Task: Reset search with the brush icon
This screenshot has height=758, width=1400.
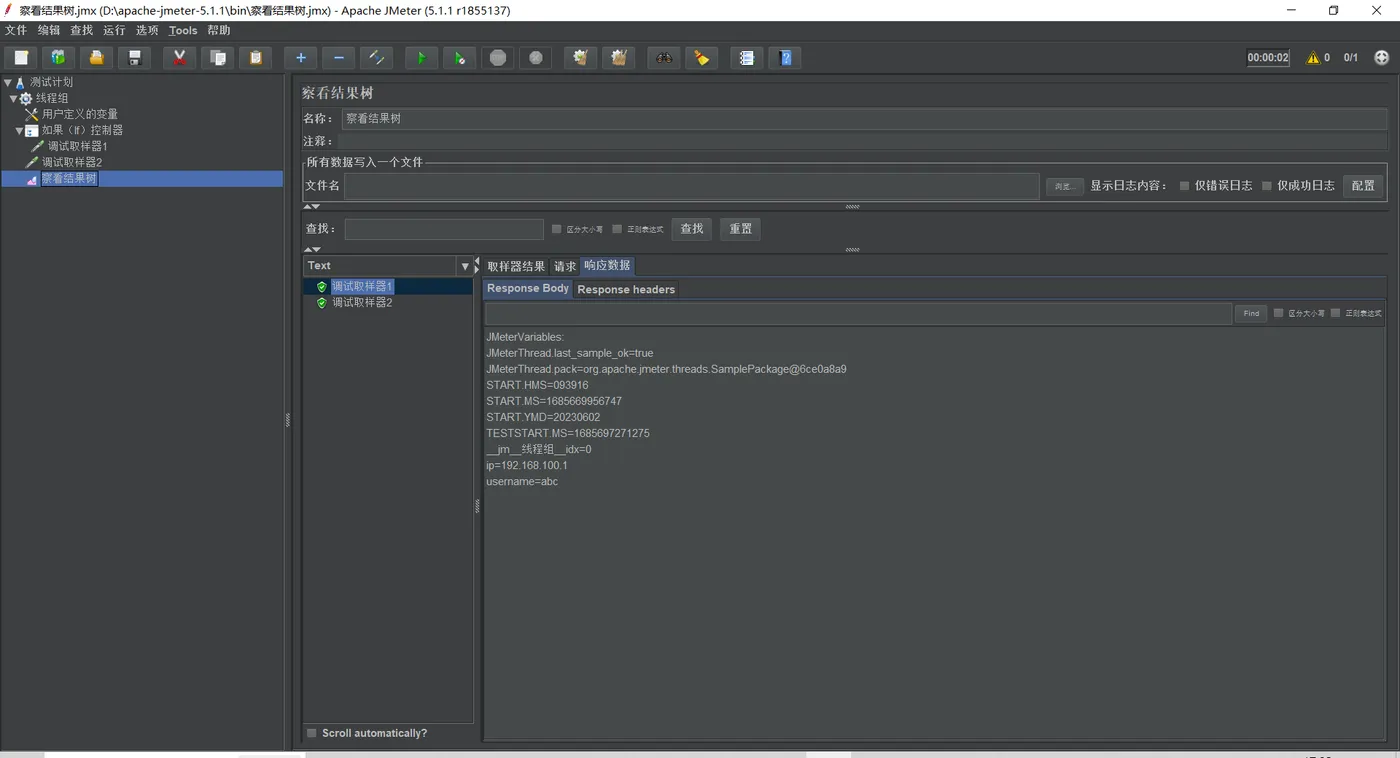Action: (701, 58)
